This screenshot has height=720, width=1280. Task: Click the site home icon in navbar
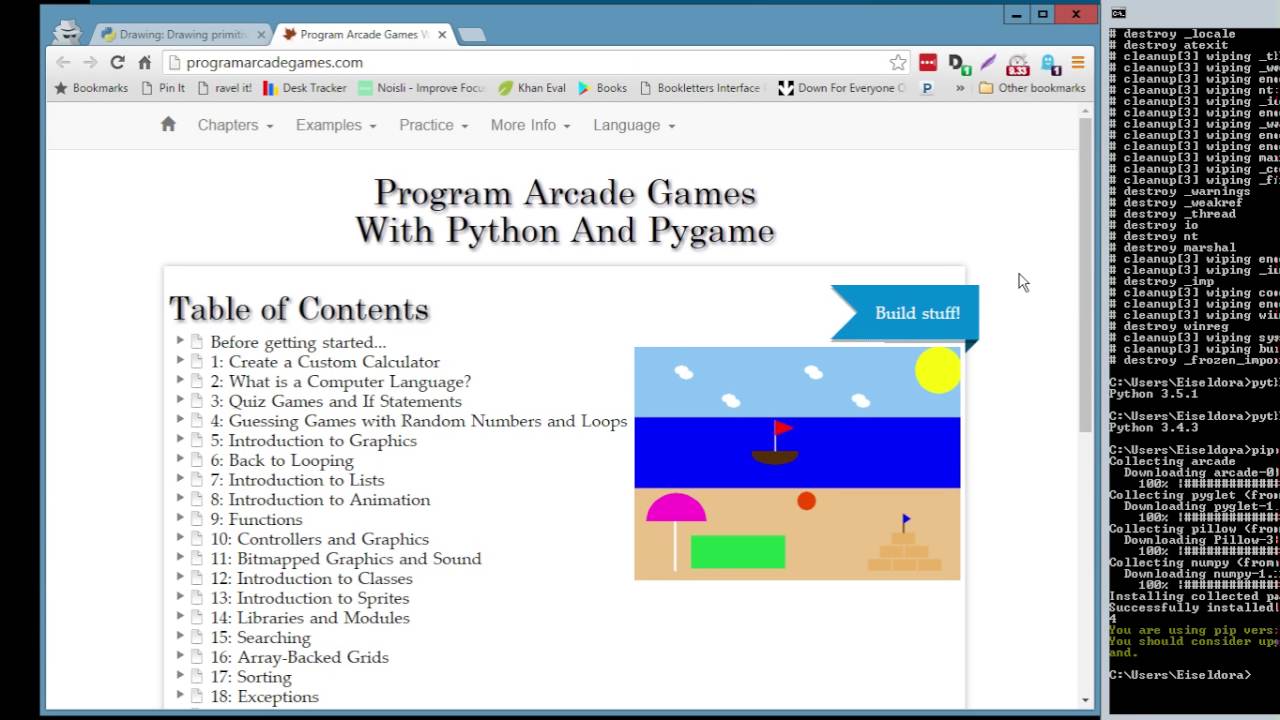(x=168, y=124)
